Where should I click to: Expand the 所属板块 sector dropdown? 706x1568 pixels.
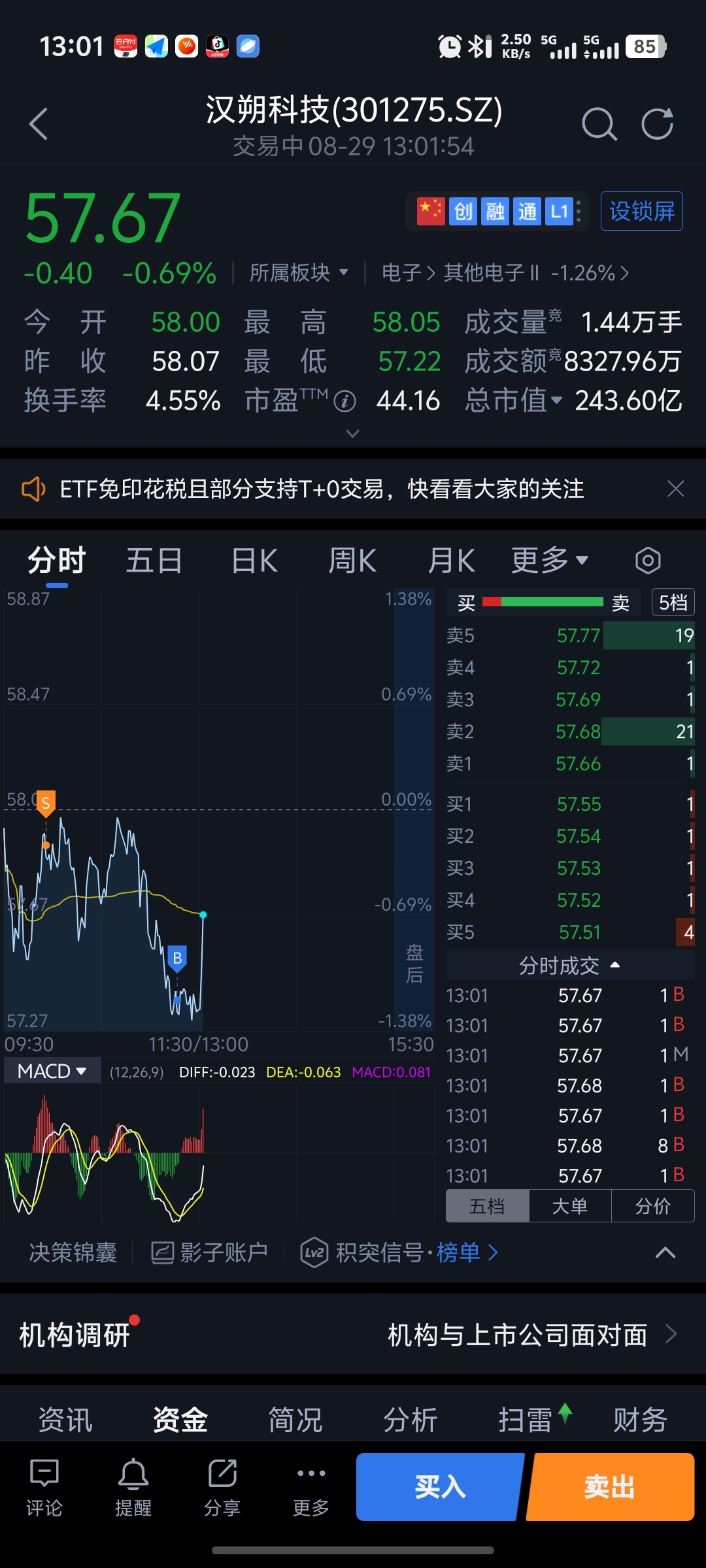(x=299, y=272)
